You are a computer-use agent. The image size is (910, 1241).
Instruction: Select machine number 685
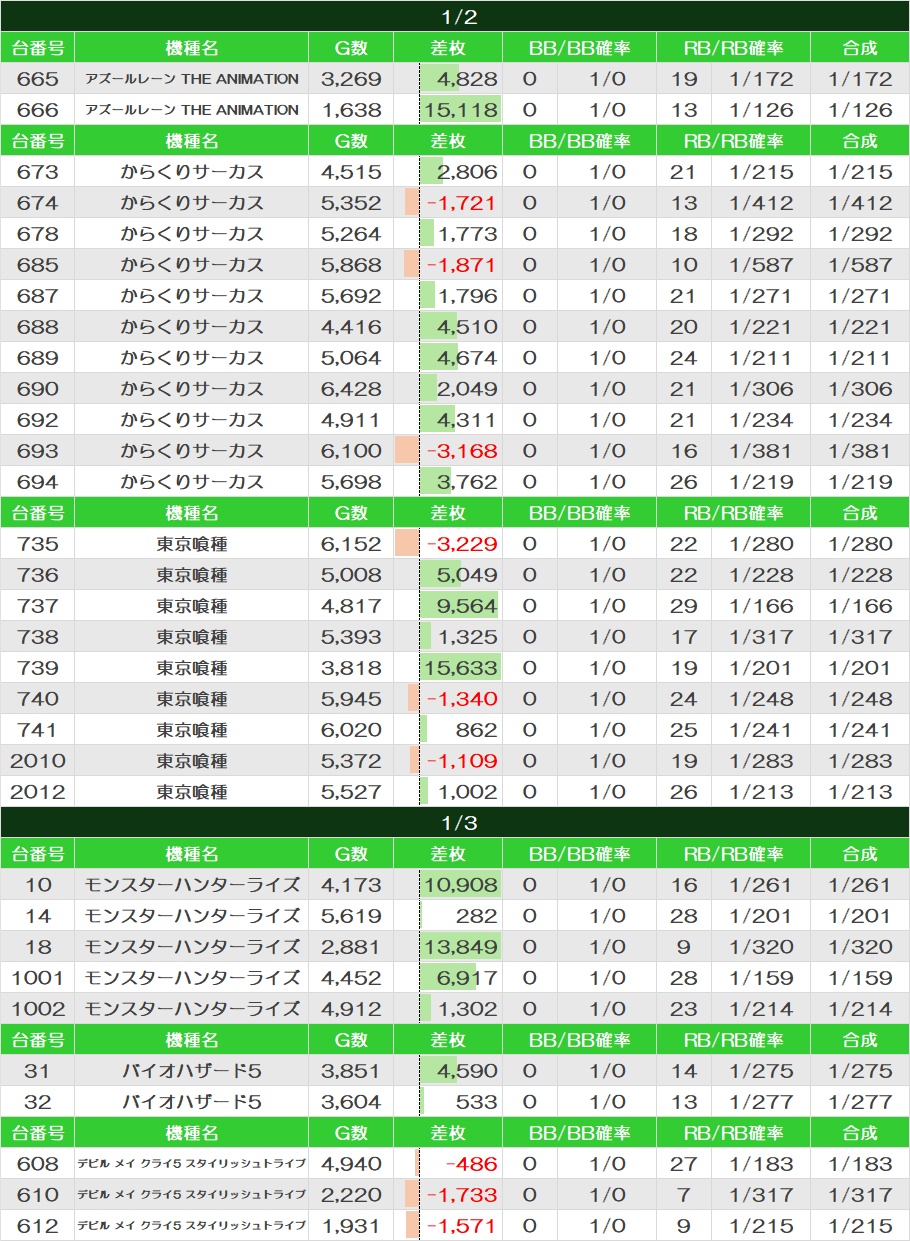pos(38,265)
